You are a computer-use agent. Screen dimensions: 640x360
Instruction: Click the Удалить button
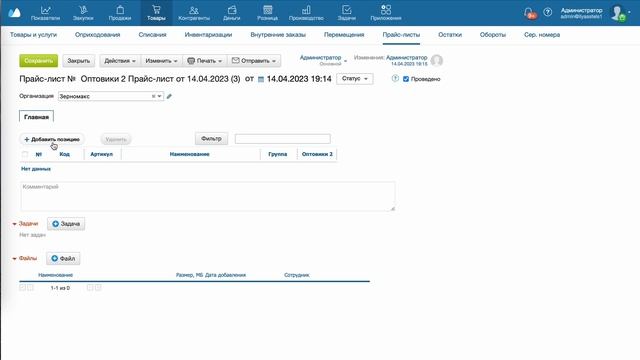pyautogui.click(x=116, y=139)
